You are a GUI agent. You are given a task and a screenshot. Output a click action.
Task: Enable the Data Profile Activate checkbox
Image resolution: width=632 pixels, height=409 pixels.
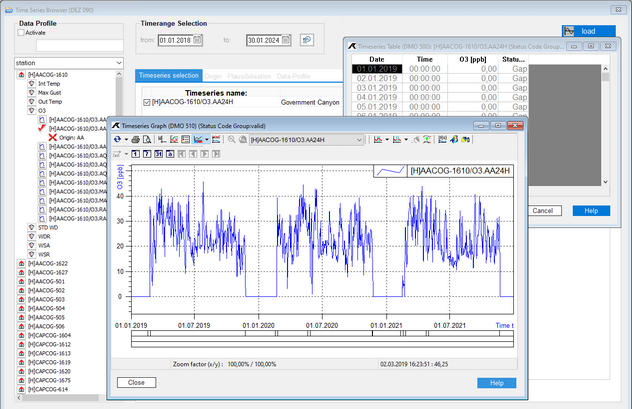[x=21, y=33]
